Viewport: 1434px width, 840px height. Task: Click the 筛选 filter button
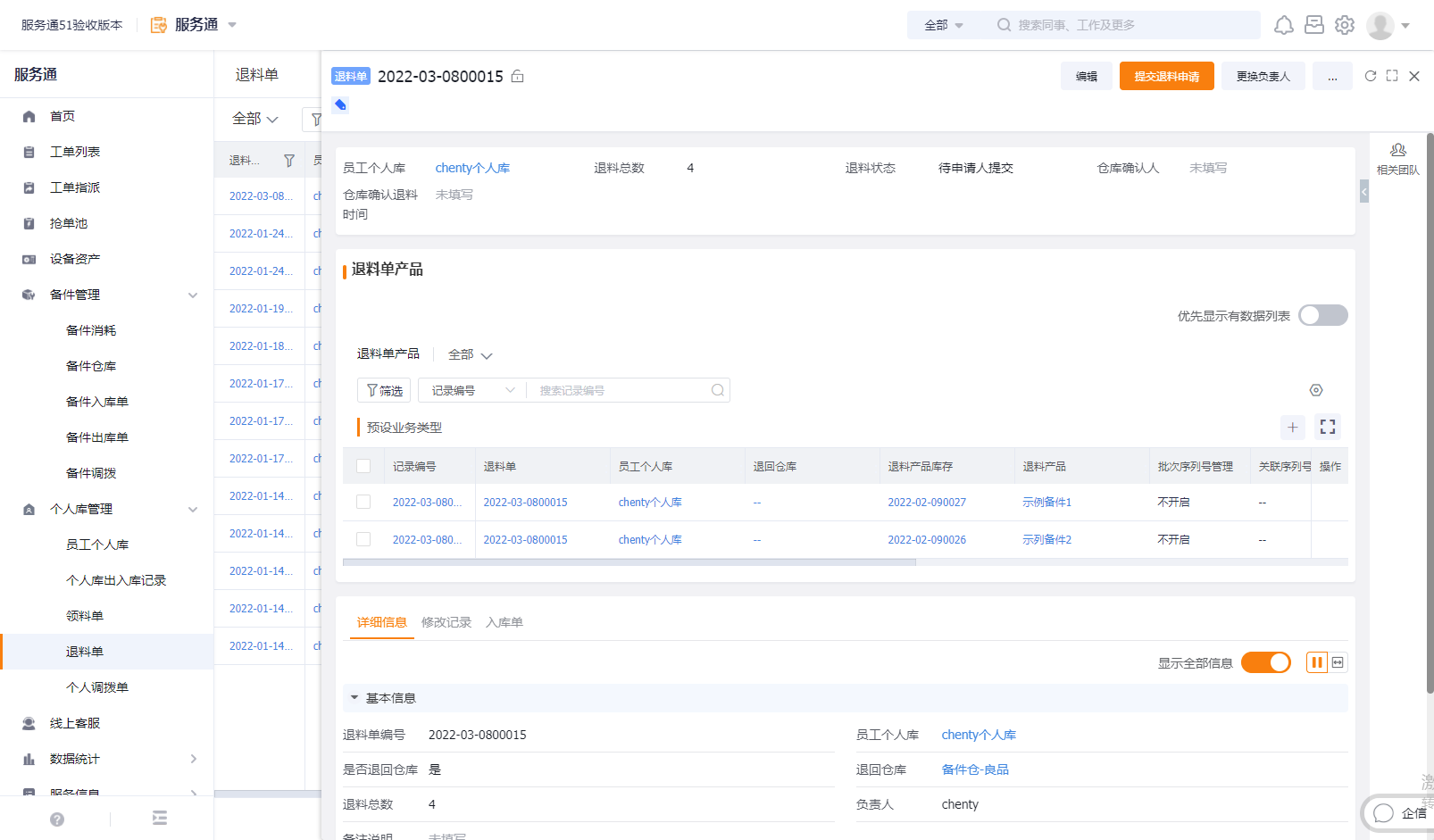[x=384, y=390]
